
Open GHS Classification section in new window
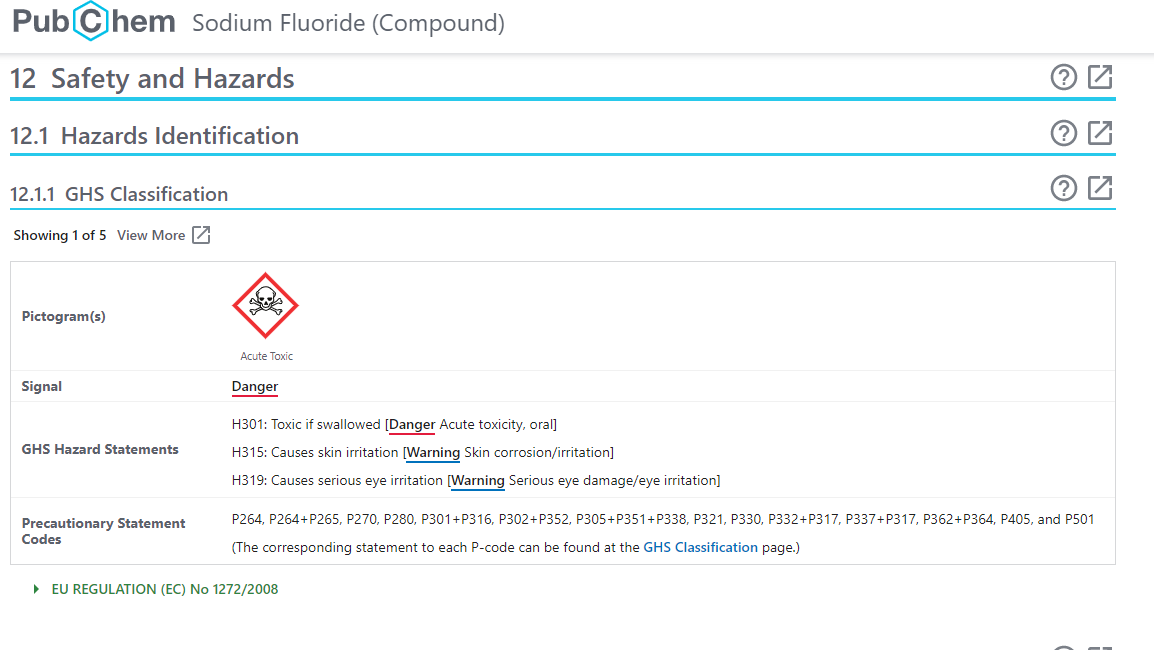pos(1100,188)
